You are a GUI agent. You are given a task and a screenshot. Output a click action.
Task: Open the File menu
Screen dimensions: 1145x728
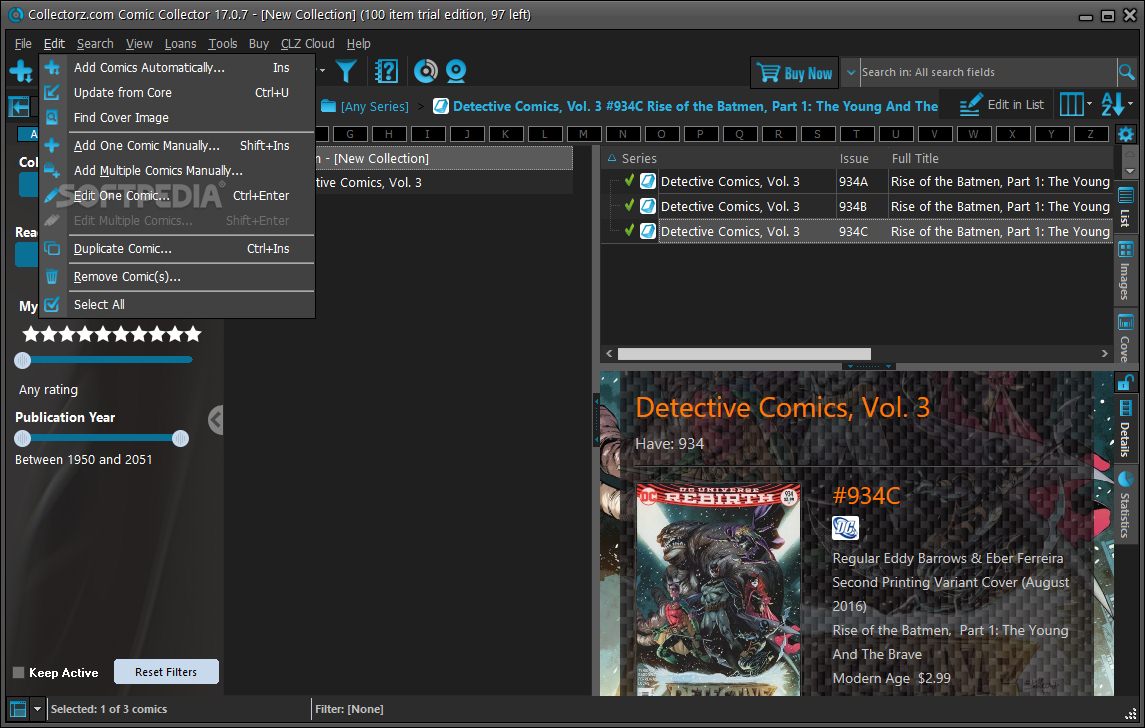pyautogui.click(x=23, y=44)
